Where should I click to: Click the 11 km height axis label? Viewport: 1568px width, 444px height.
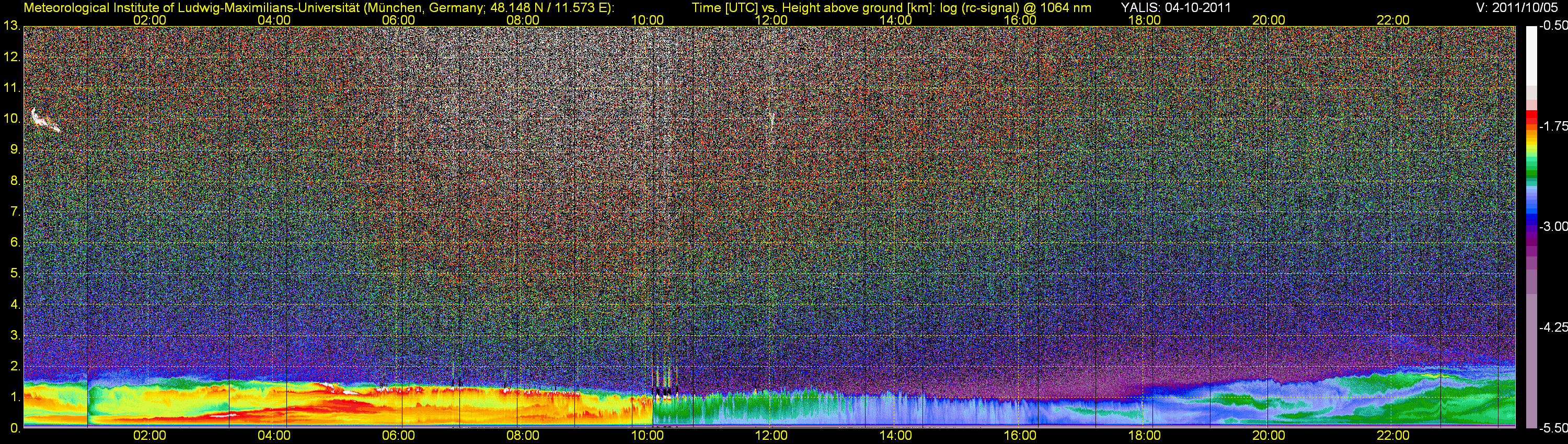[11, 88]
